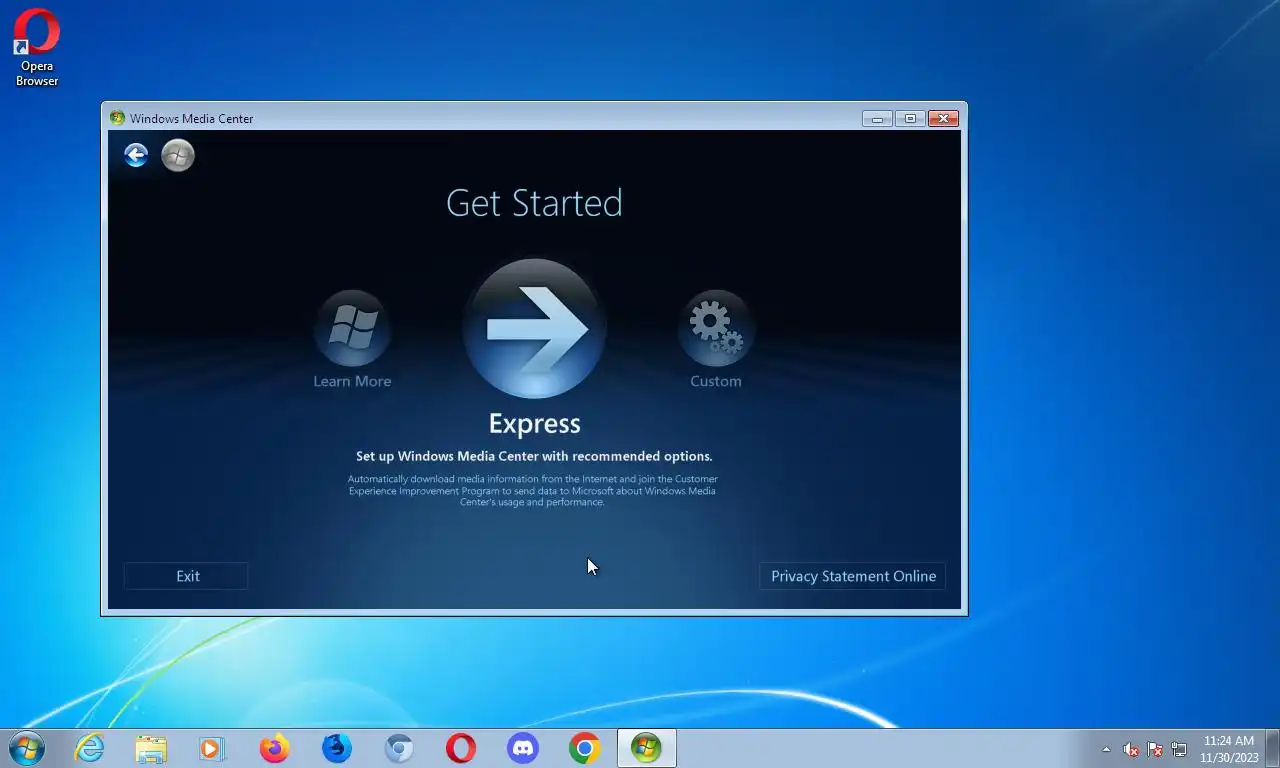The image size is (1280, 768).
Task: Click the Express setup label
Action: click(x=534, y=424)
